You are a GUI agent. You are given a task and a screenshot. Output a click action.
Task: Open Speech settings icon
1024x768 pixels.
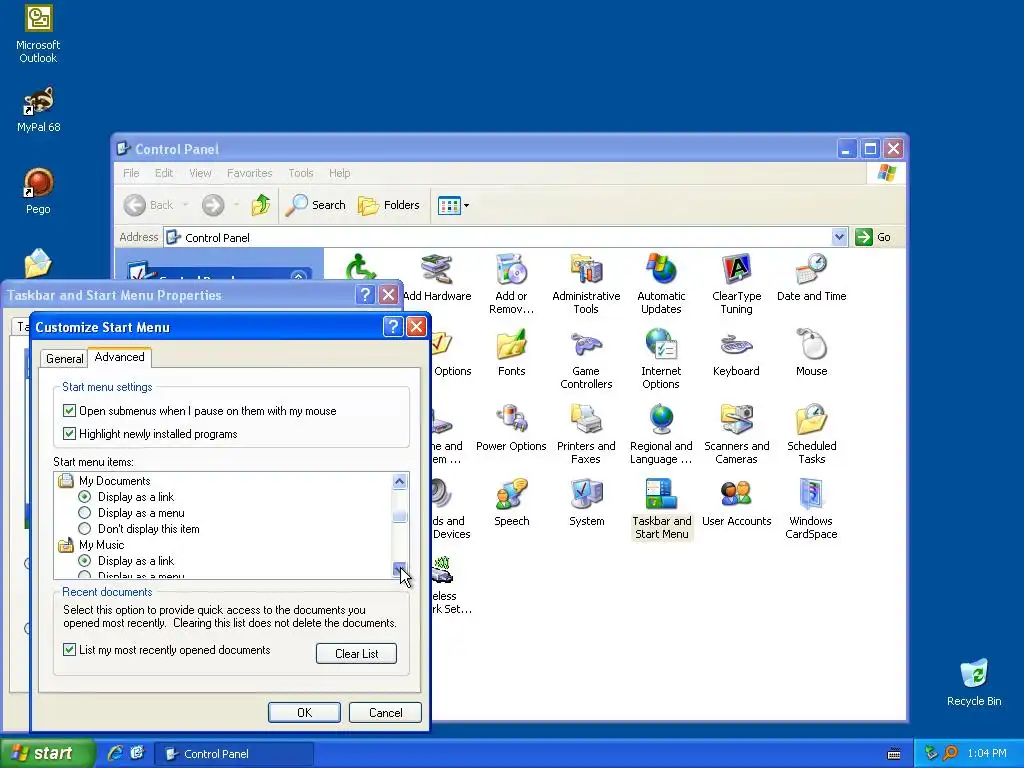[511, 503]
